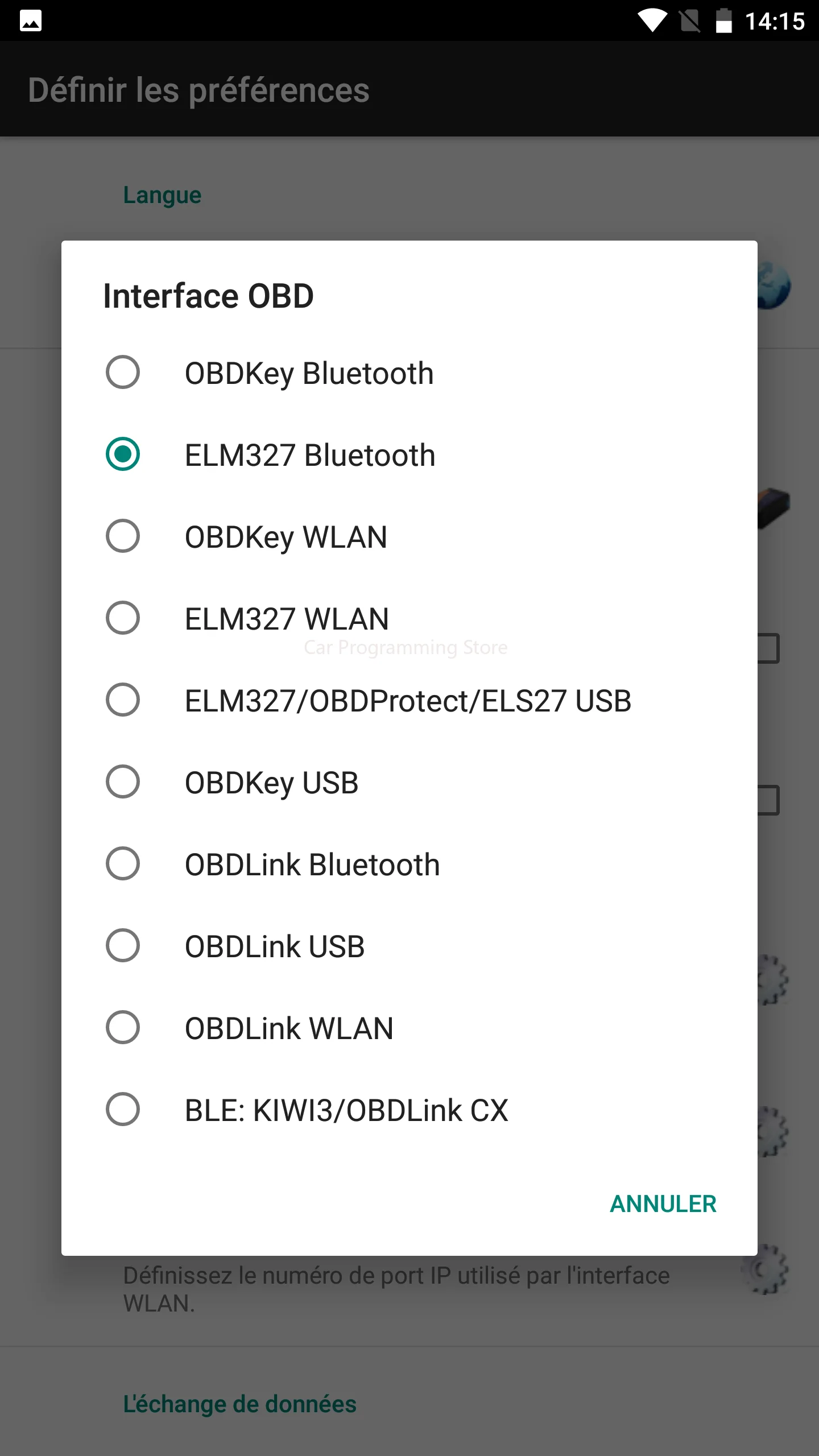Choose OBDLink Bluetooth radio button
This screenshot has width=819, height=1456.
123,864
